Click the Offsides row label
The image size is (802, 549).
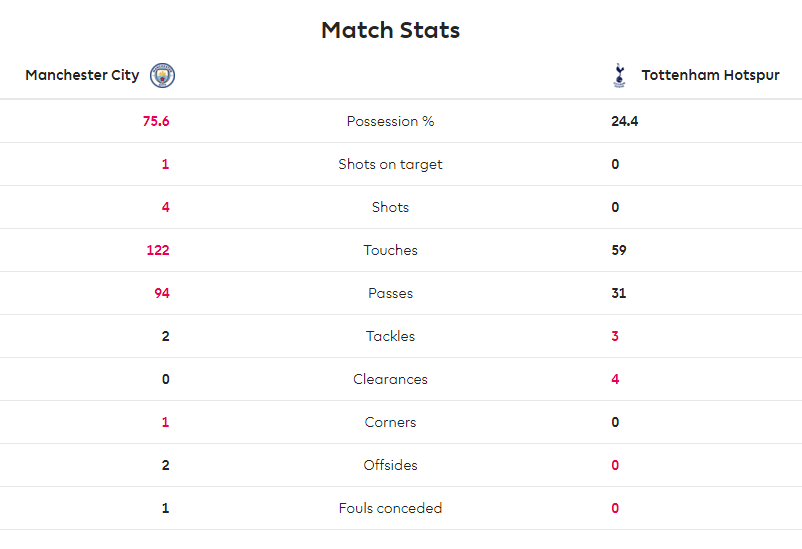click(x=390, y=465)
